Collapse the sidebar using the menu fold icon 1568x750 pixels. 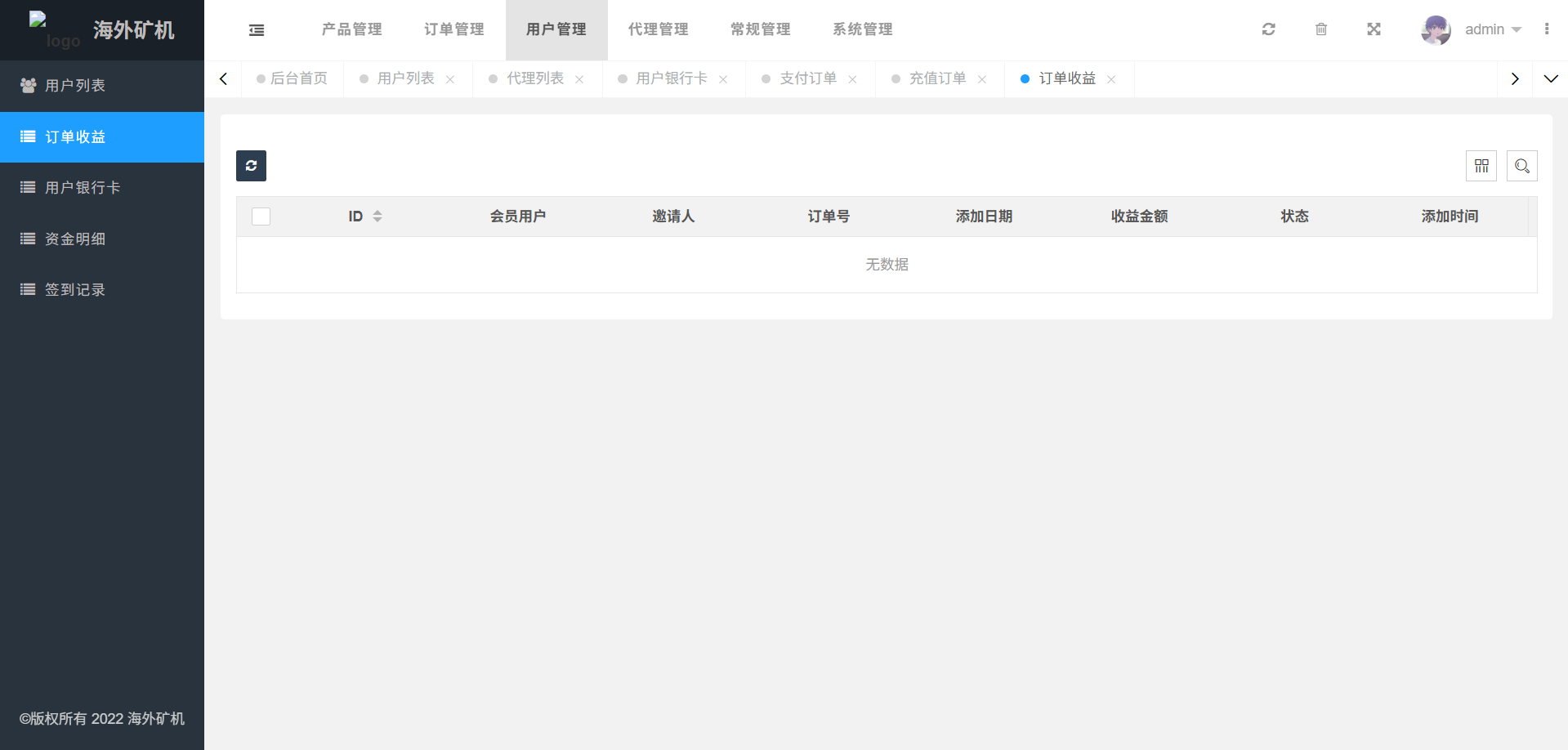(257, 30)
